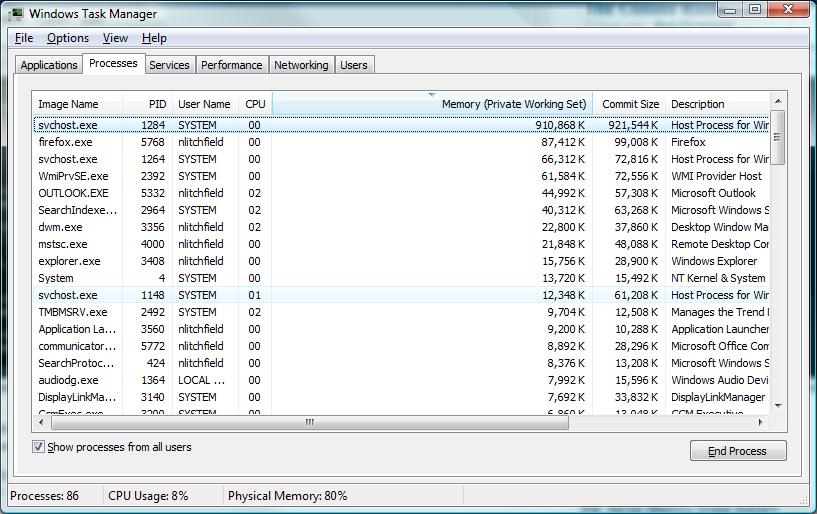The width and height of the screenshot is (817, 514).
Task: Click the horizontal scrollbar right arrow
Action: coord(763,422)
